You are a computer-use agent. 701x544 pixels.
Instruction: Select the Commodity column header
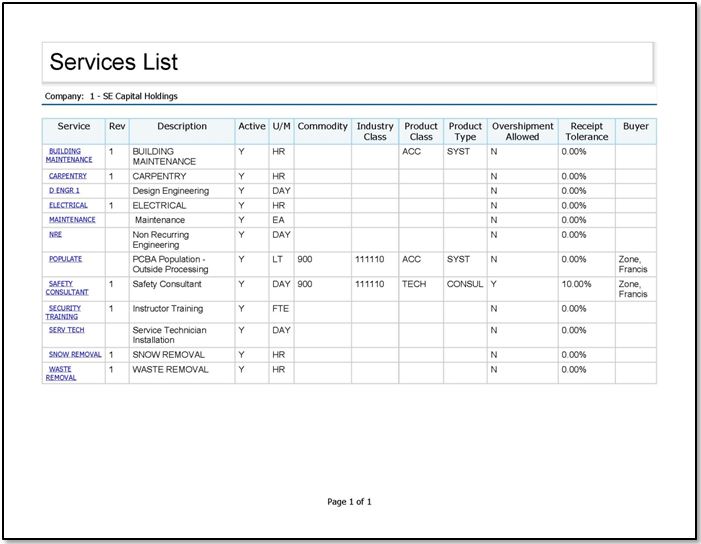click(322, 127)
